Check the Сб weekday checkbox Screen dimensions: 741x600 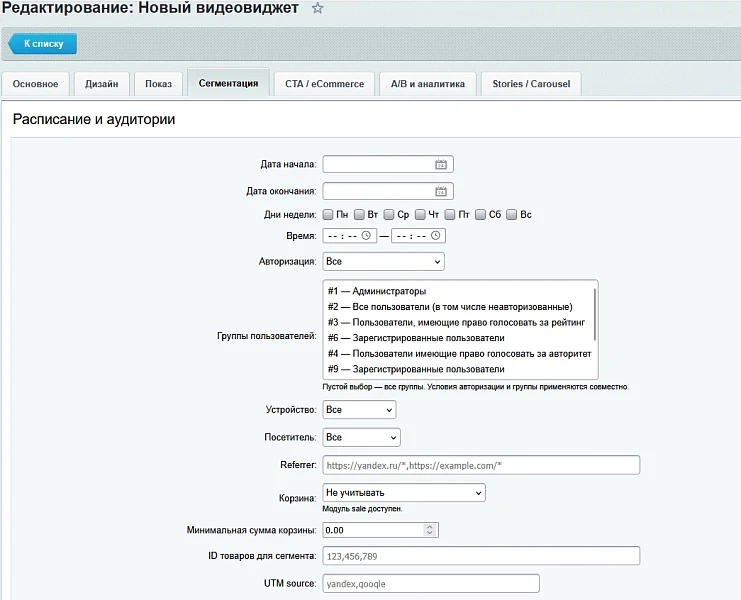(480, 214)
